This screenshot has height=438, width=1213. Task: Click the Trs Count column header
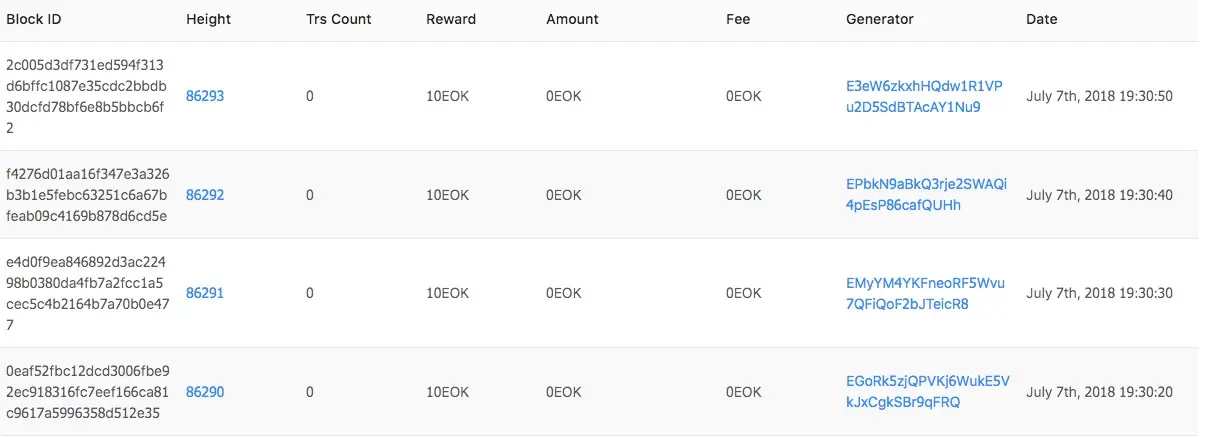(x=338, y=19)
